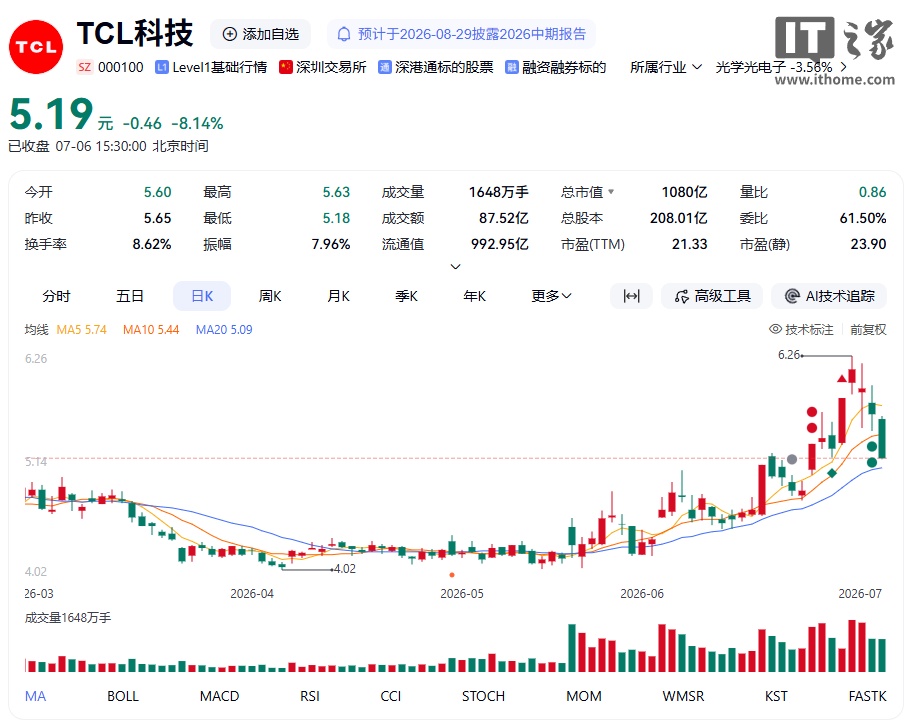Click 光学光电子 industry link
This screenshot has height=725, width=909.
pos(750,67)
